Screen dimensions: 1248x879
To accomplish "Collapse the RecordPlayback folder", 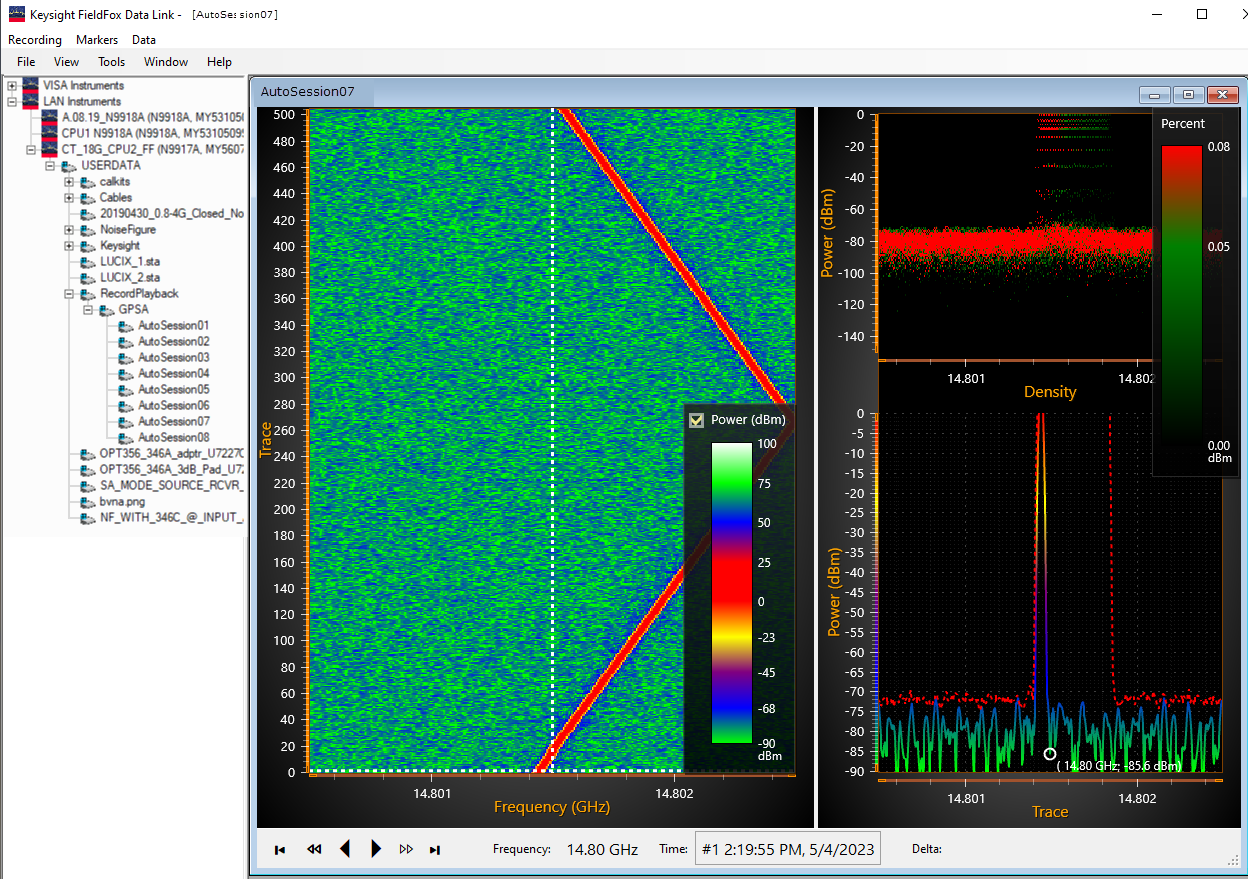I will point(69,294).
